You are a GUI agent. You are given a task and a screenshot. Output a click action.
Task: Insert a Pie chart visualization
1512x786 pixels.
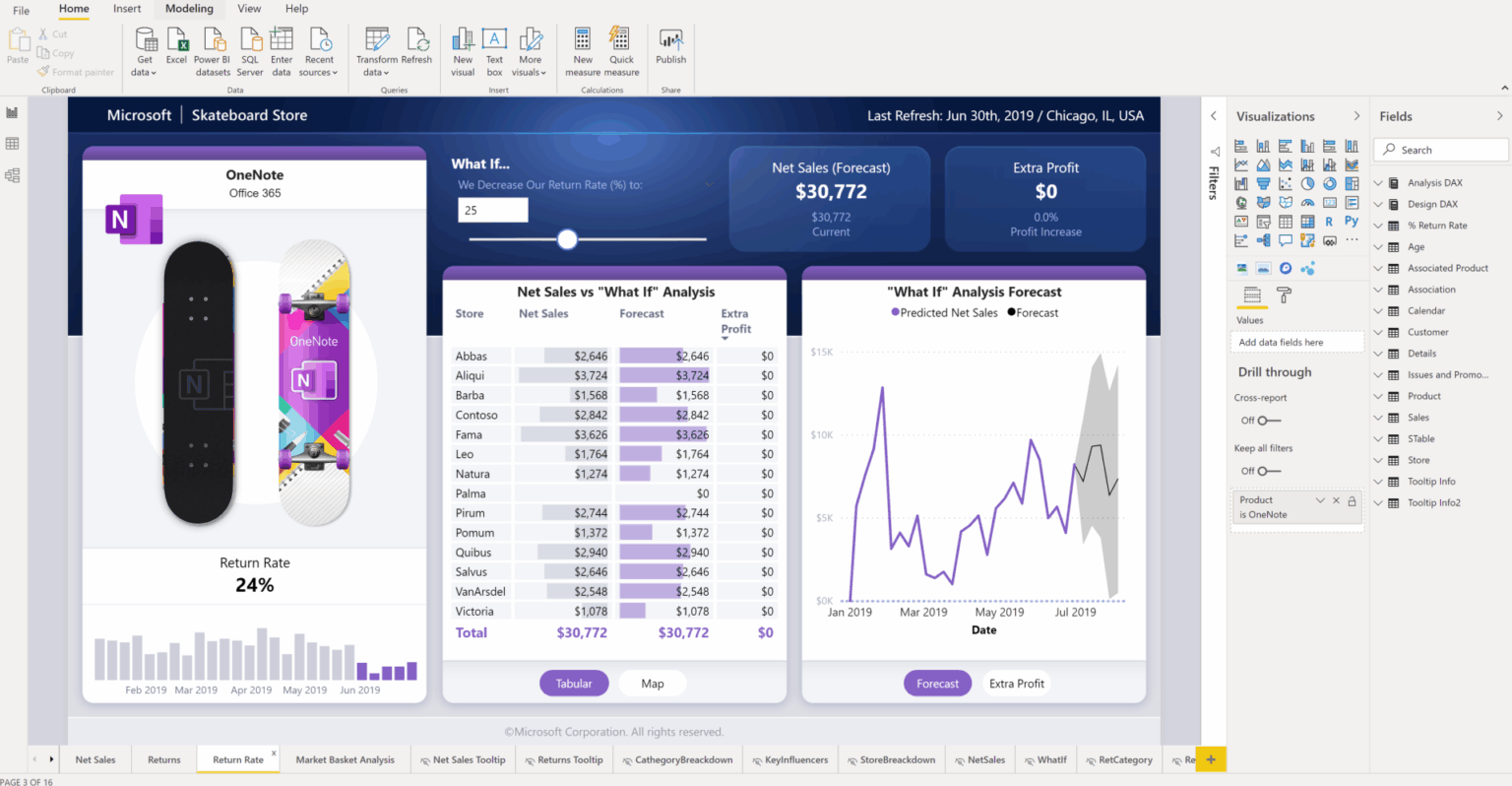click(x=1308, y=182)
